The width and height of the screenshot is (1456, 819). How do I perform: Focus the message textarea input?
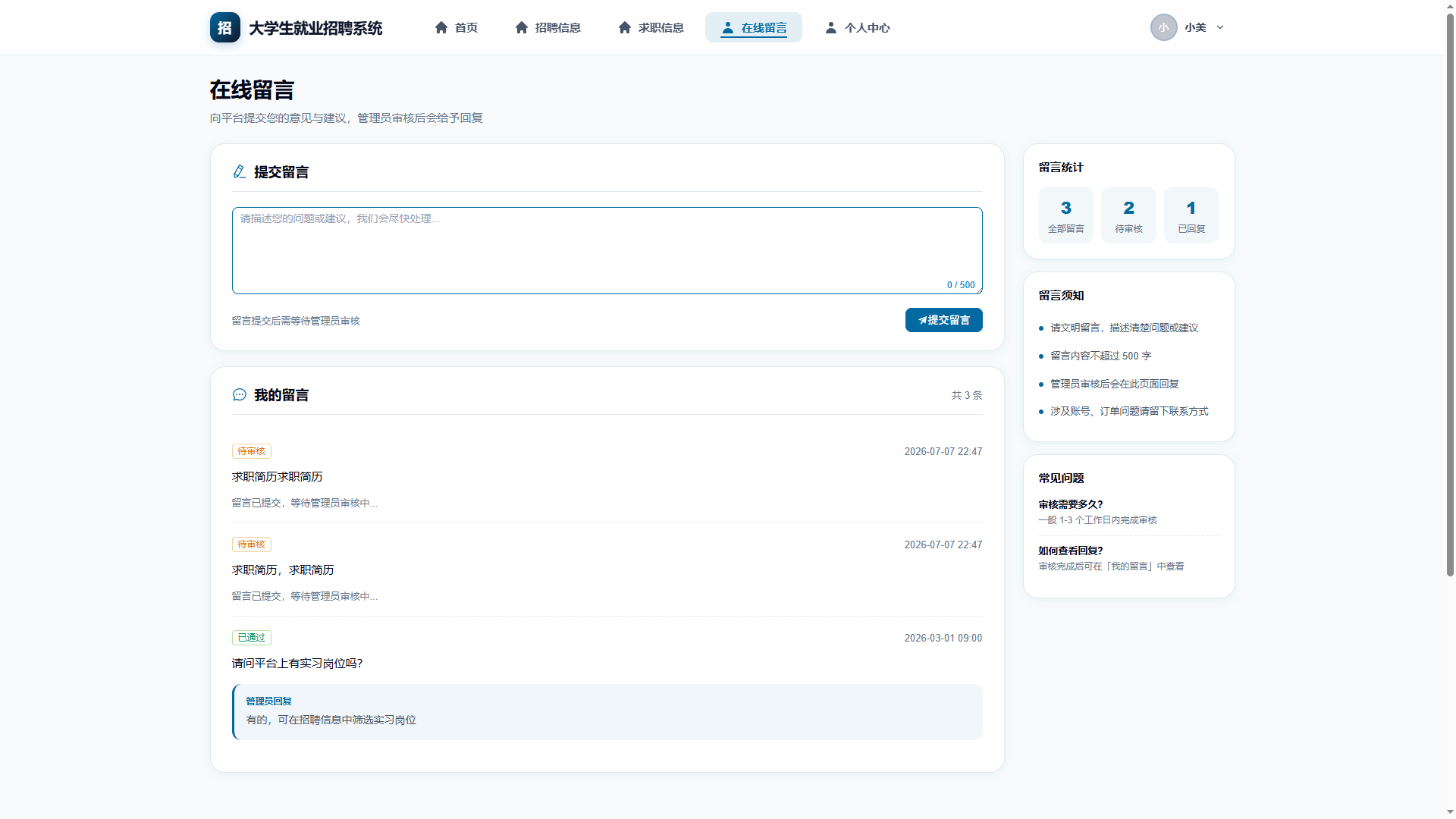point(607,250)
